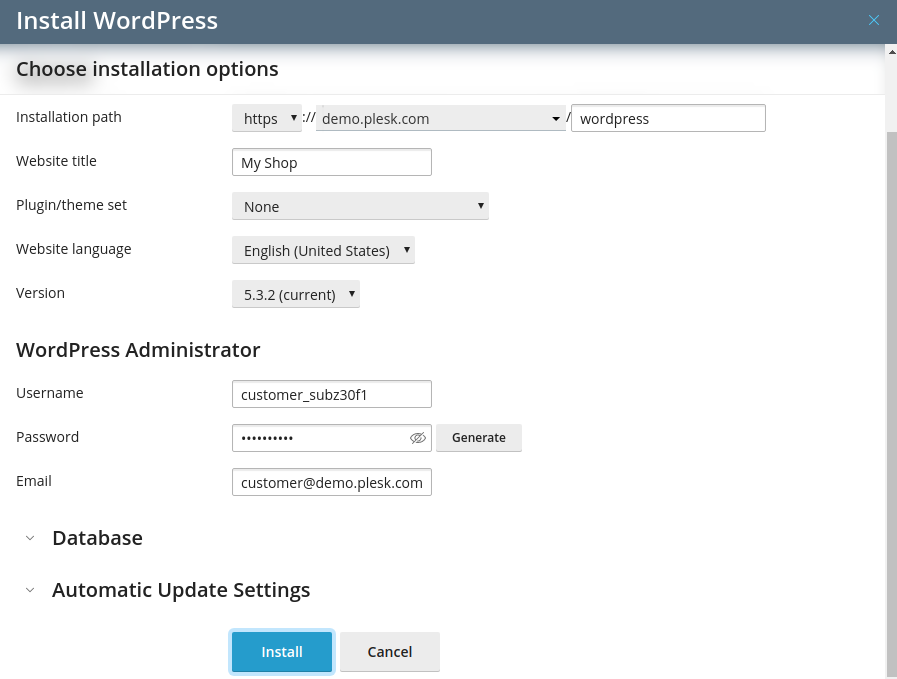The image size is (897, 679).
Task: Click the chevron next to Database
Action: (30, 538)
